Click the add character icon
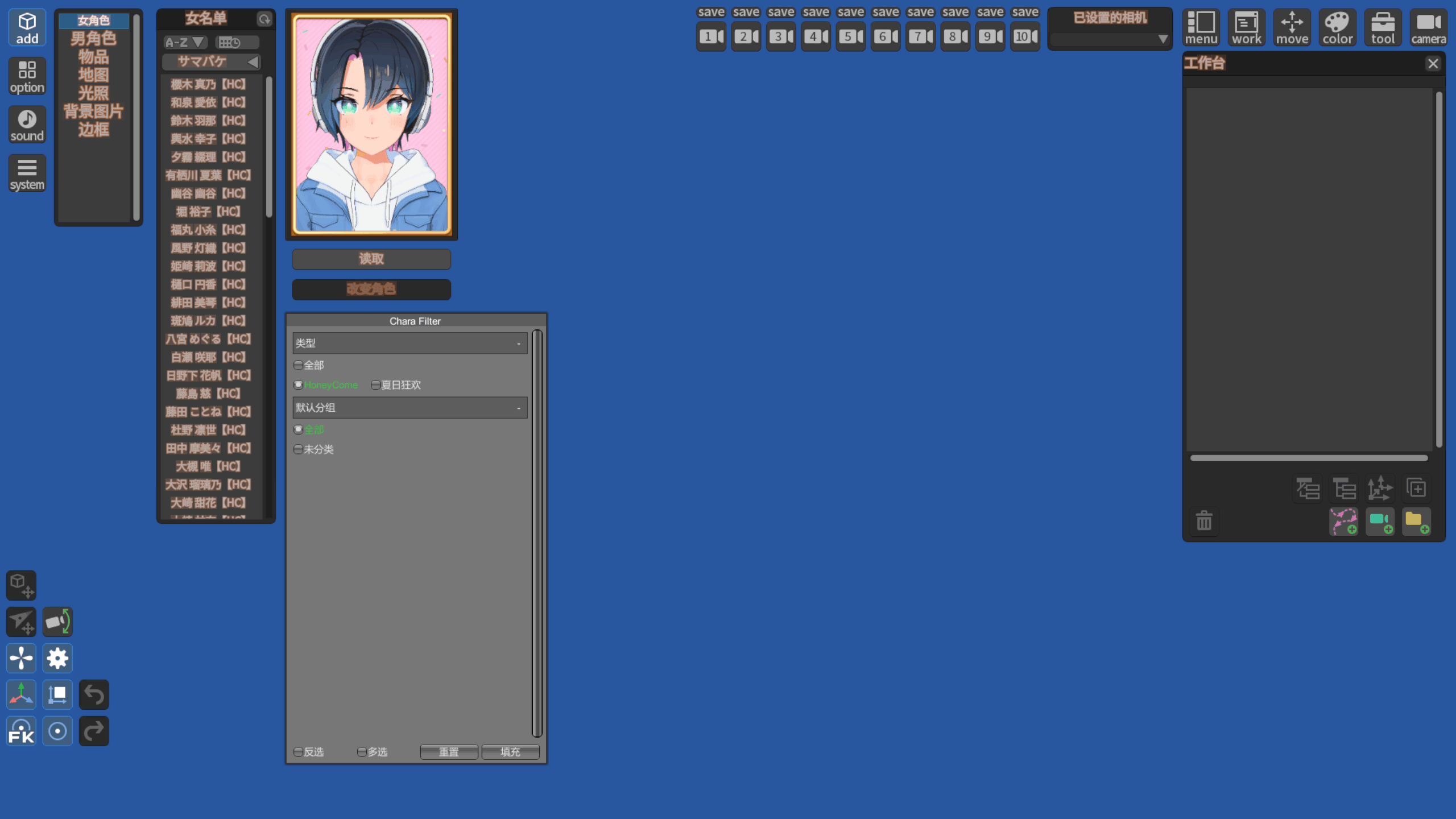1456x819 pixels. pyautogui.click(x=26, y=28)
